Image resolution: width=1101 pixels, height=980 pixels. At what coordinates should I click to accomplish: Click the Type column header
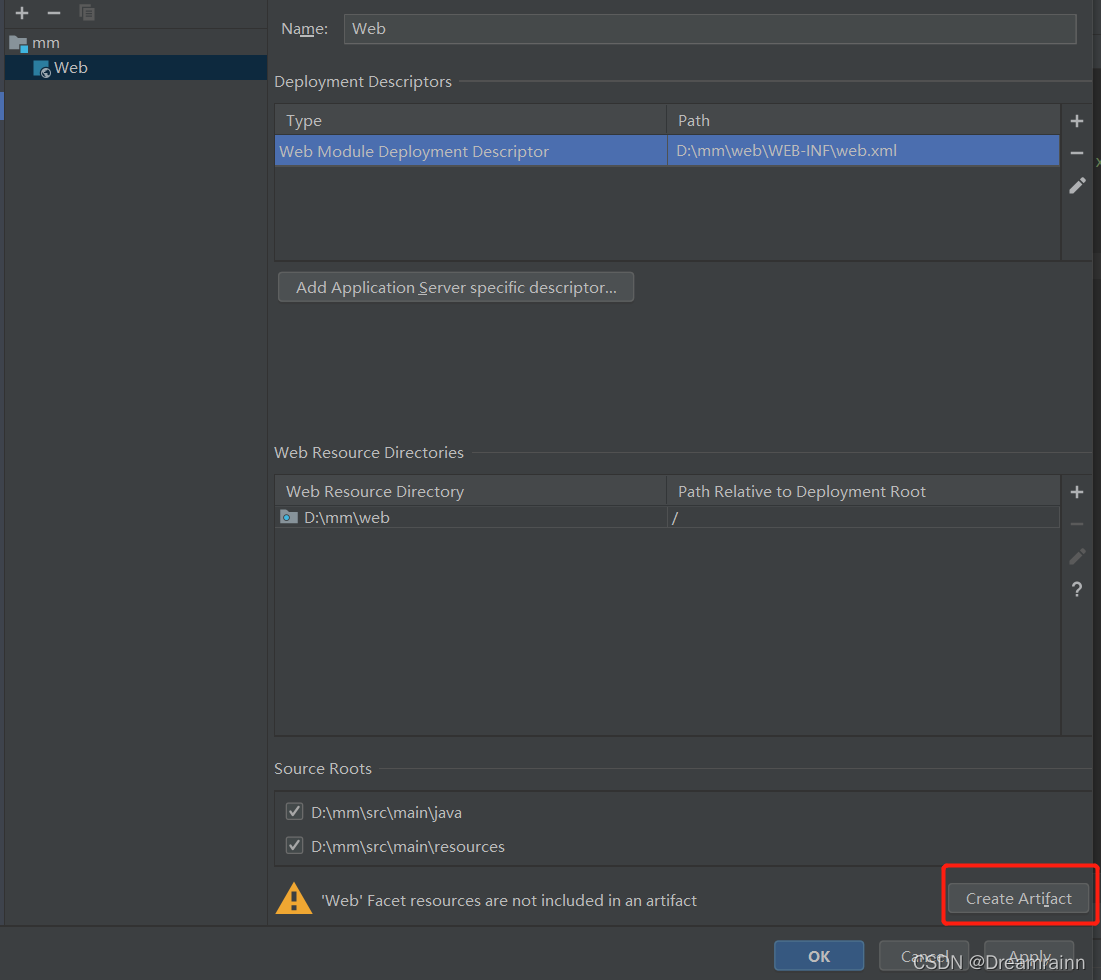pyautogui.click(x=470, y=120)
